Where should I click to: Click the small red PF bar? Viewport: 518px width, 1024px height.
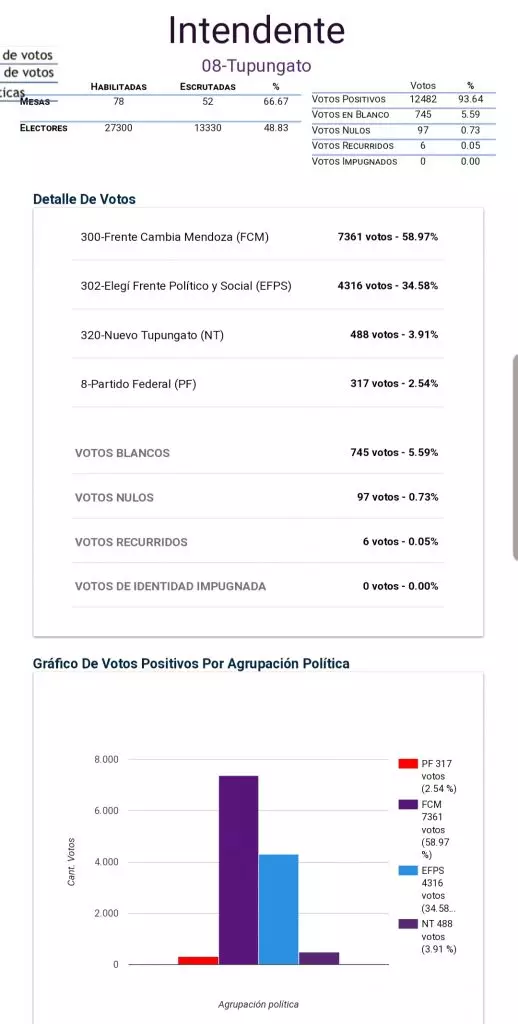[x=198, y=960]
